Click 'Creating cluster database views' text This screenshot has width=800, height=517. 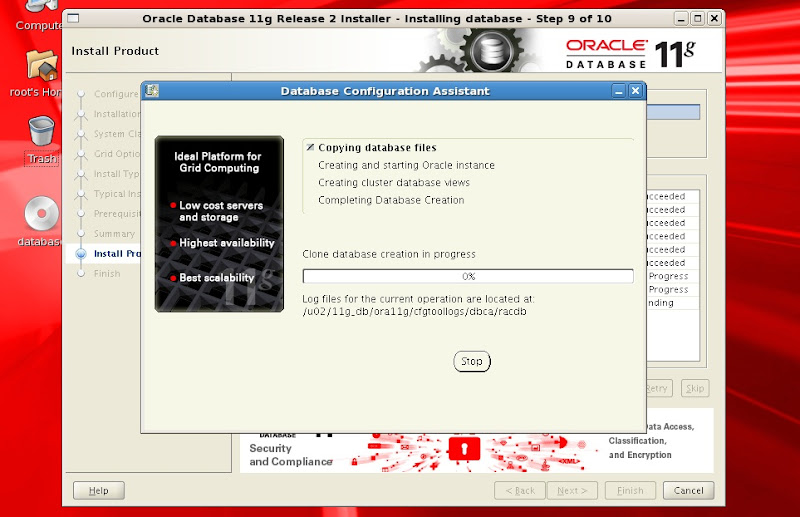(394, 183)
